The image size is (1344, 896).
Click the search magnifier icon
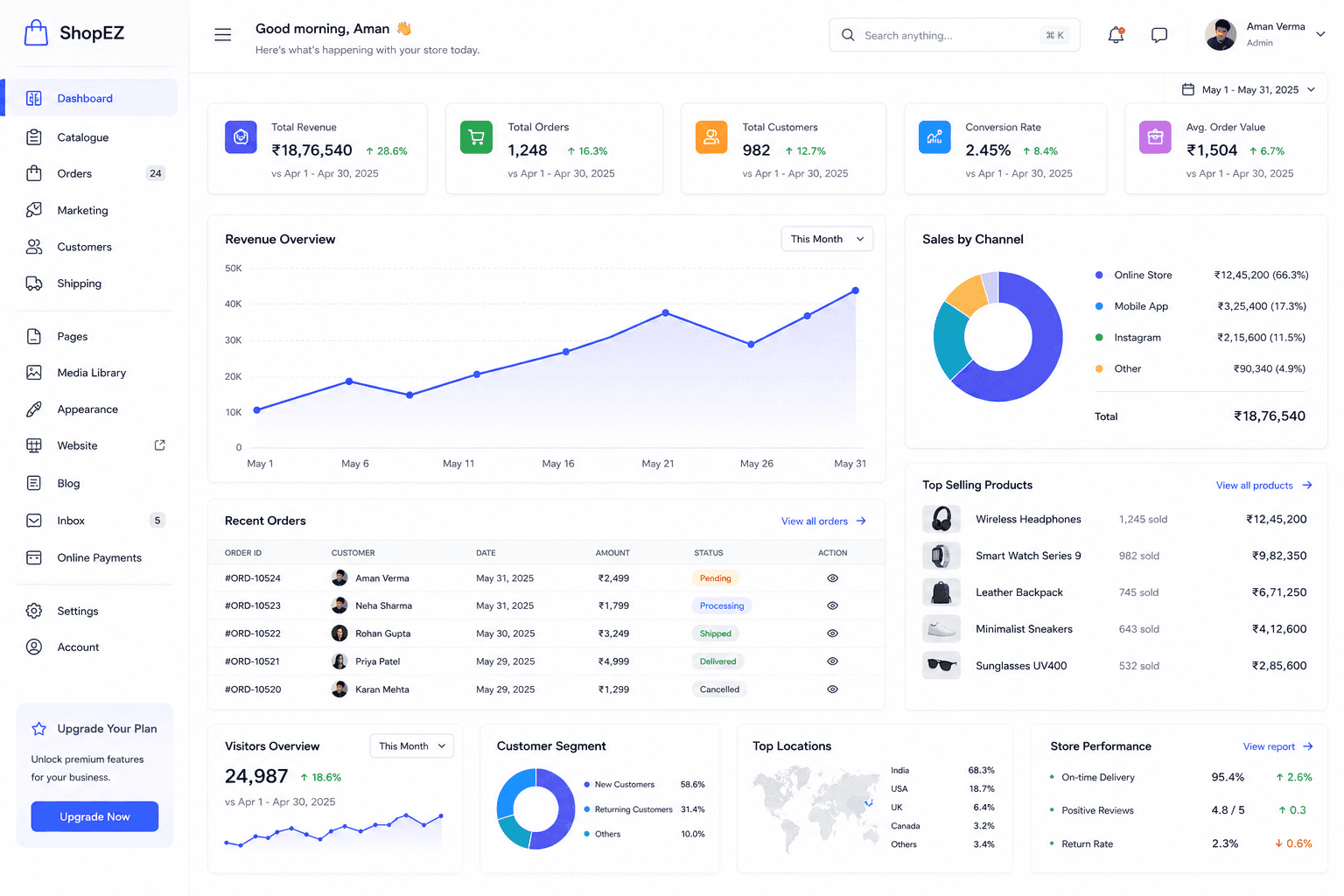[x=848, y=35]
